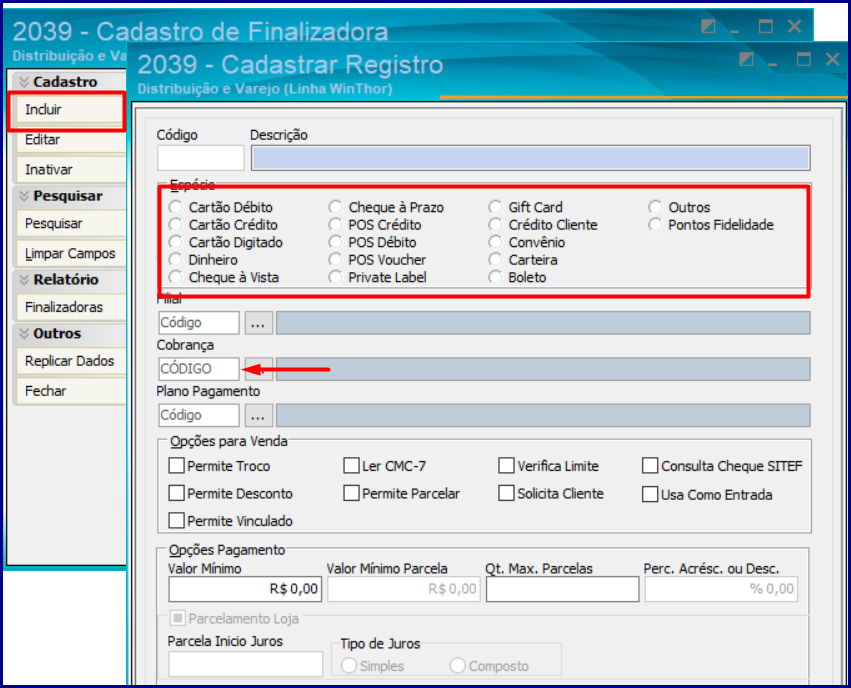
Task: Select the Pontos Fidelidade radio option
Action: click(x=655, y=225)
